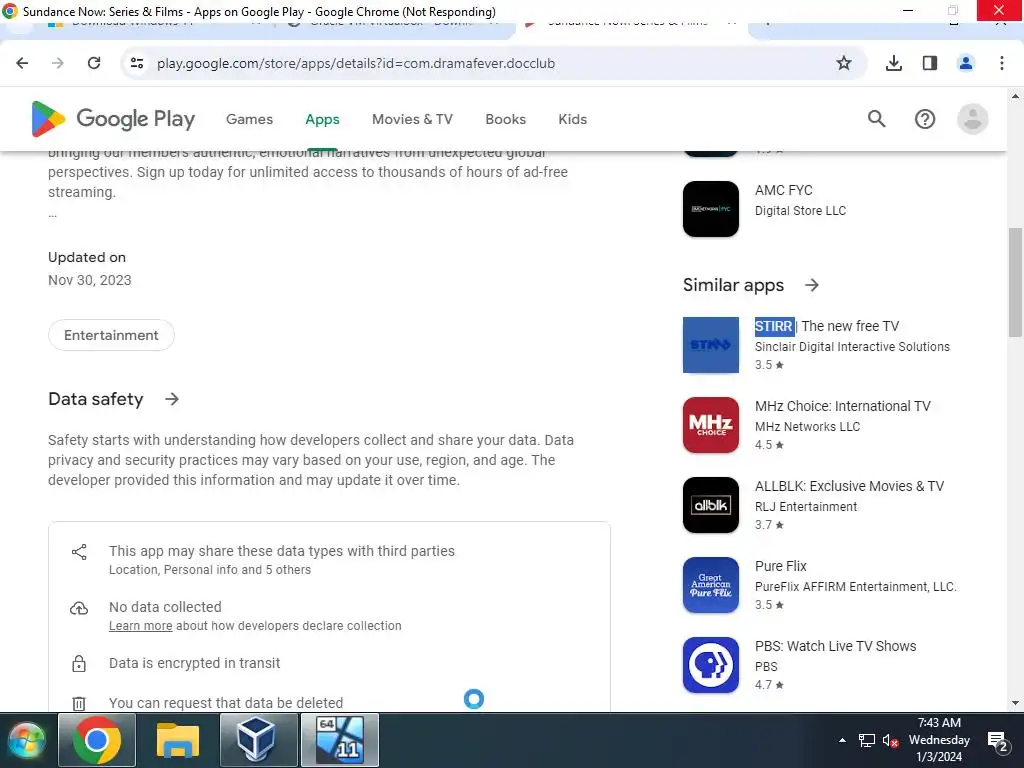Image resolution: width=1024 pixels, height=768 pixels.
Task: Reload the page with the refresh icon
Action: 94,63
